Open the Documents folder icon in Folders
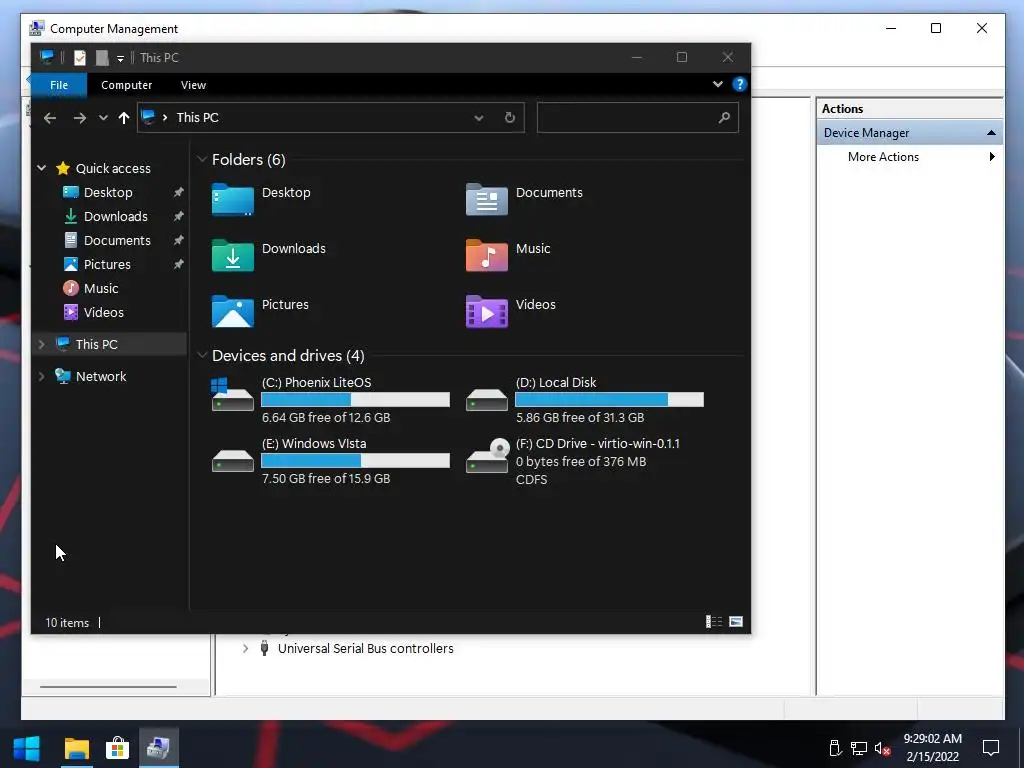The height and width of the screenshot is (768, 1024). 487,199
